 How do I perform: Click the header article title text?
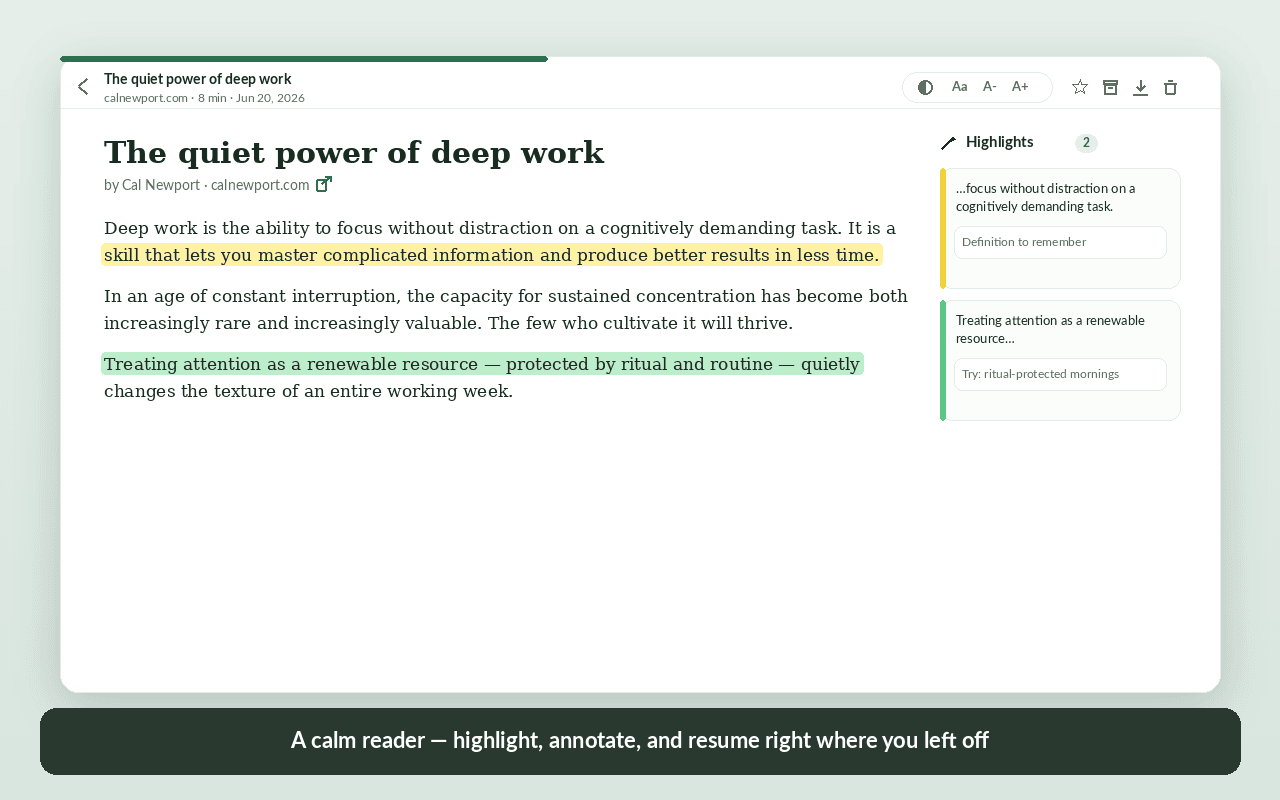coord(198,79)
